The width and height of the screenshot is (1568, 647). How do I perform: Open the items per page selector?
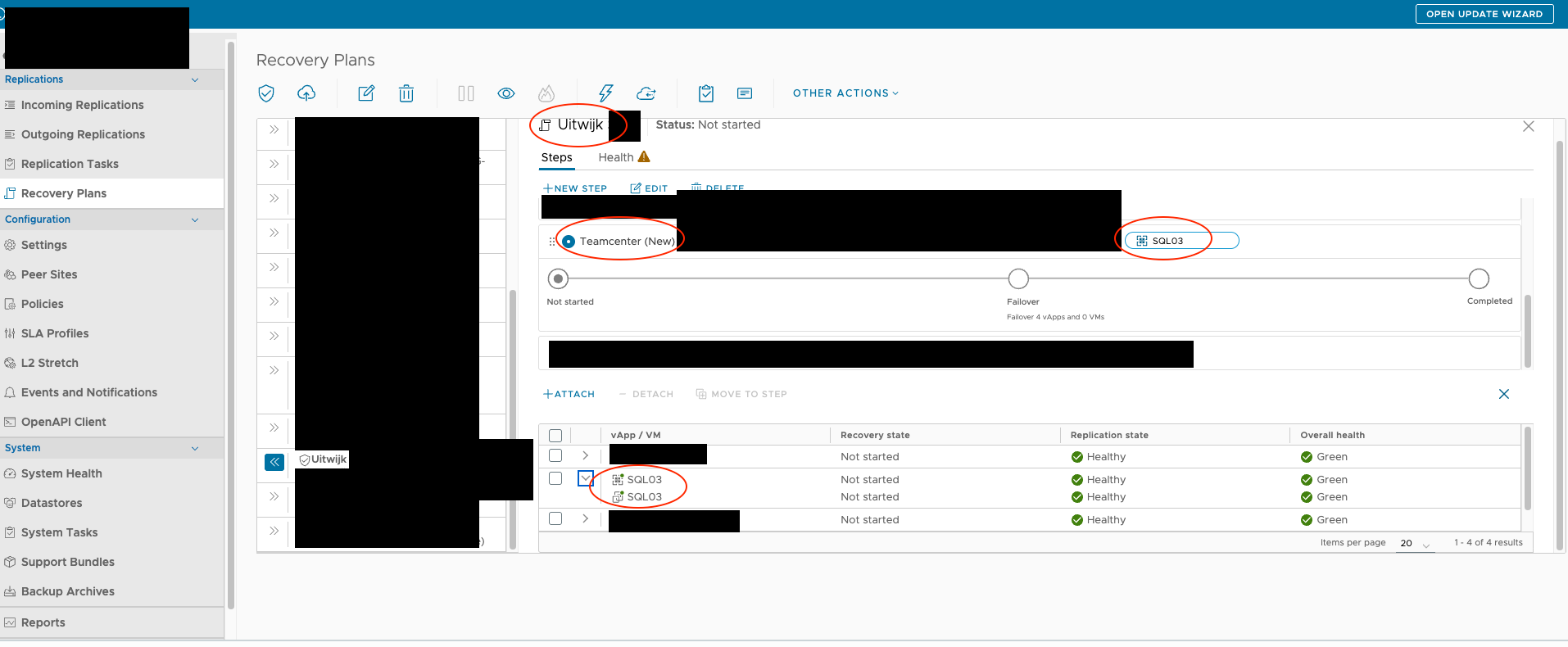[x=1415, y=544]
